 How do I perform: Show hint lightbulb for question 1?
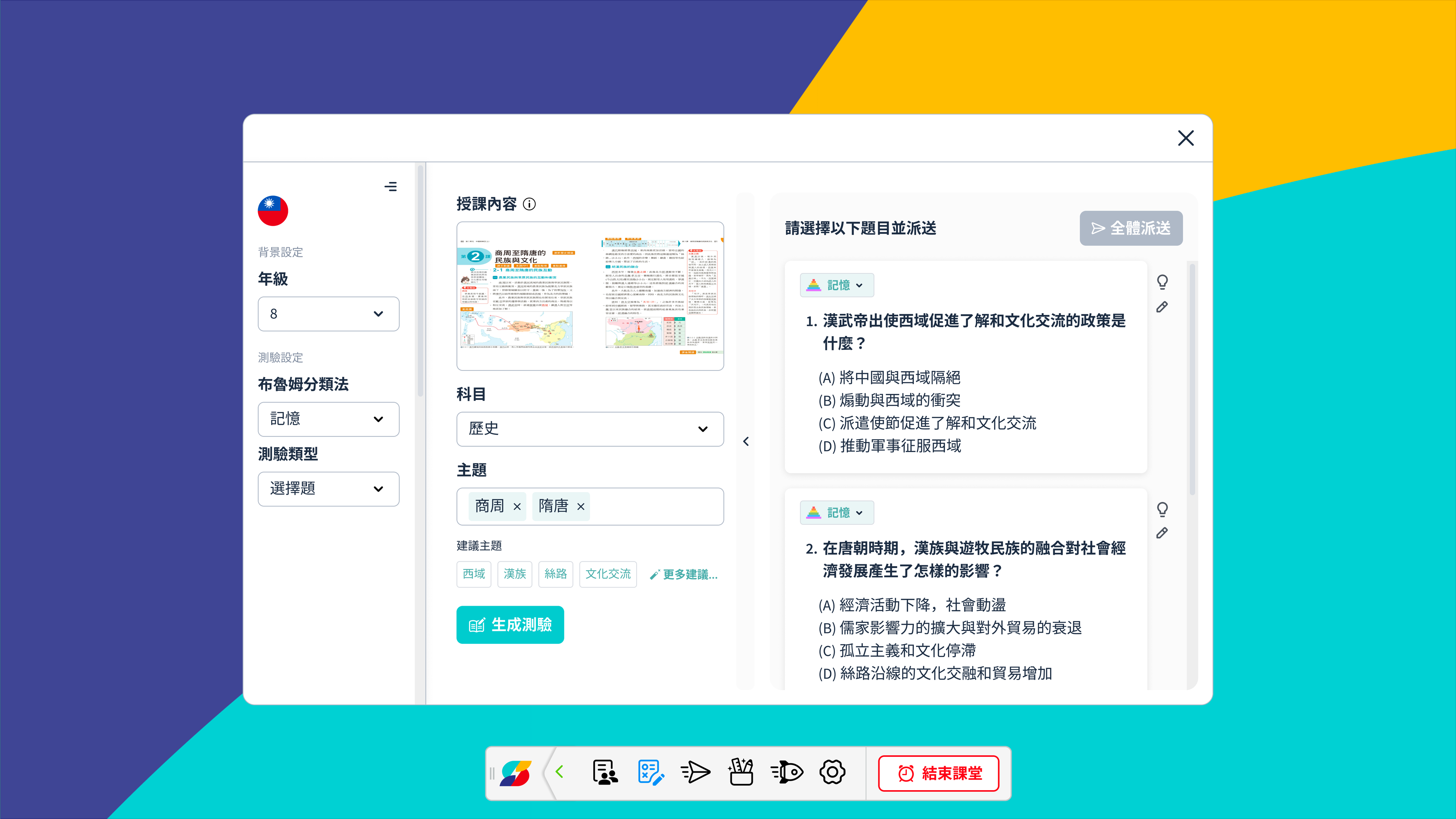click(x=1162, y=282)
